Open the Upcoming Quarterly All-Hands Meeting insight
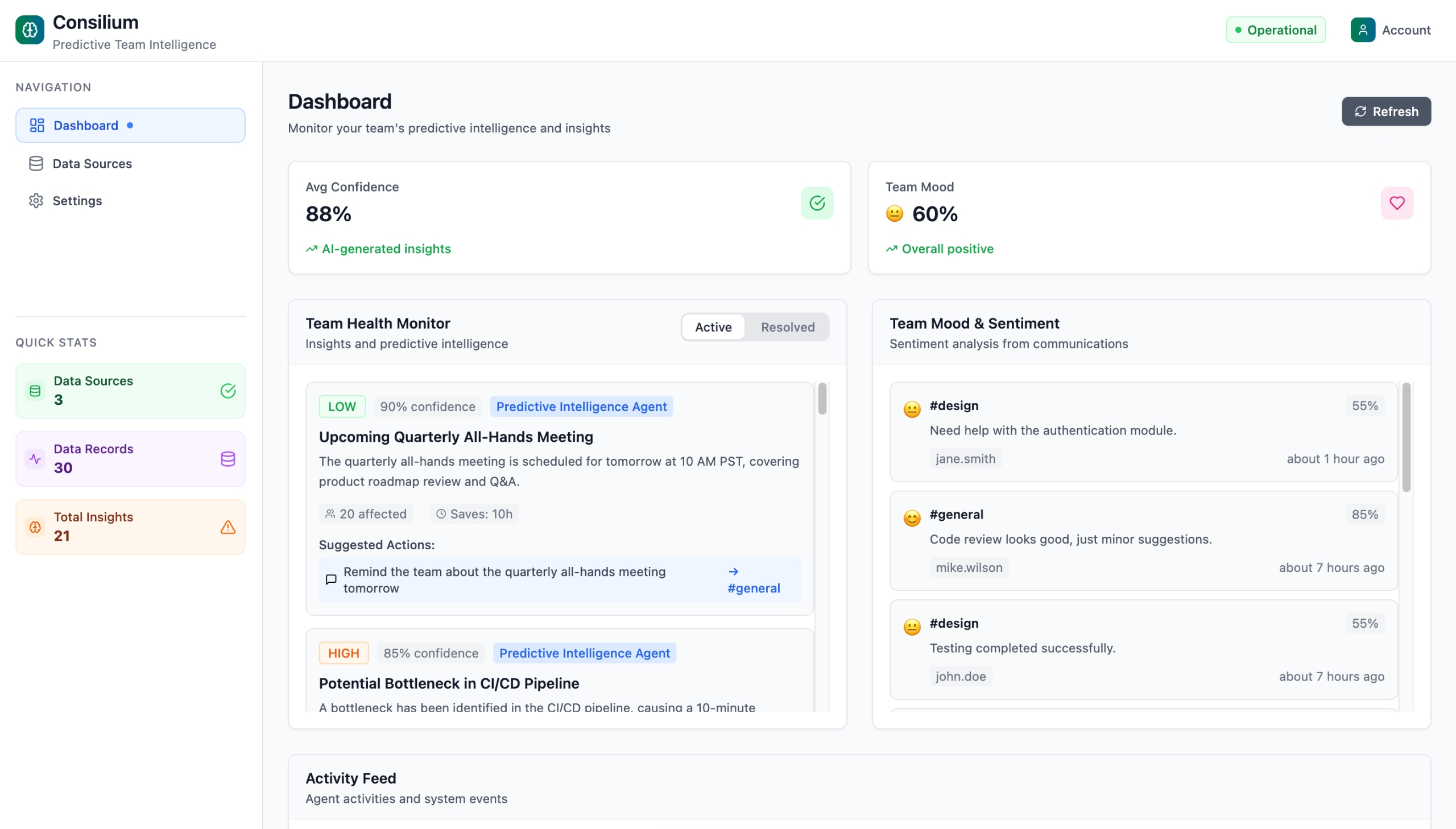The height and width of the screenshot is (829, 1456). click(456, 437)
